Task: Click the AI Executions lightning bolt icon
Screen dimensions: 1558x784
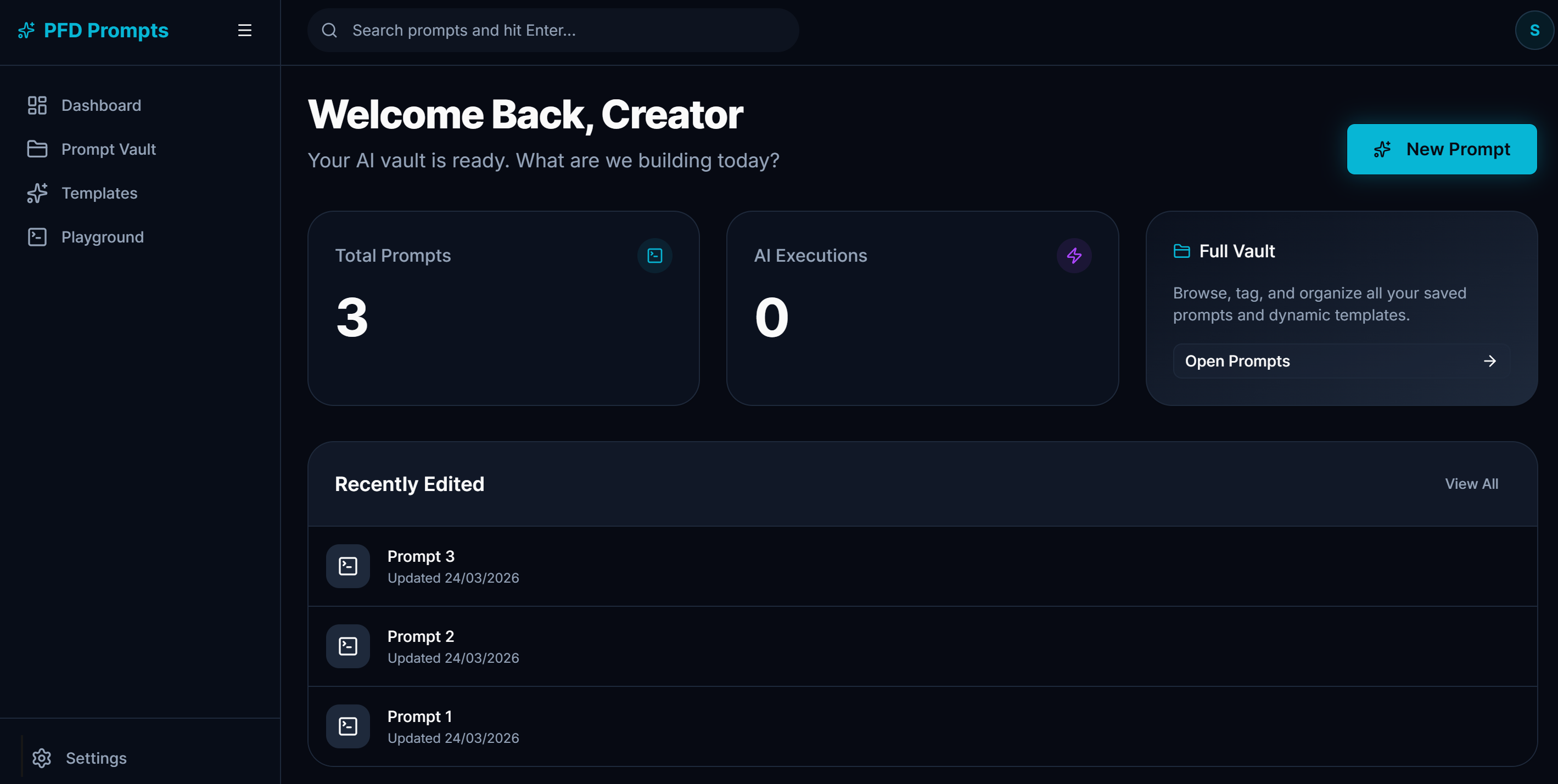Action: point(1074,256)
